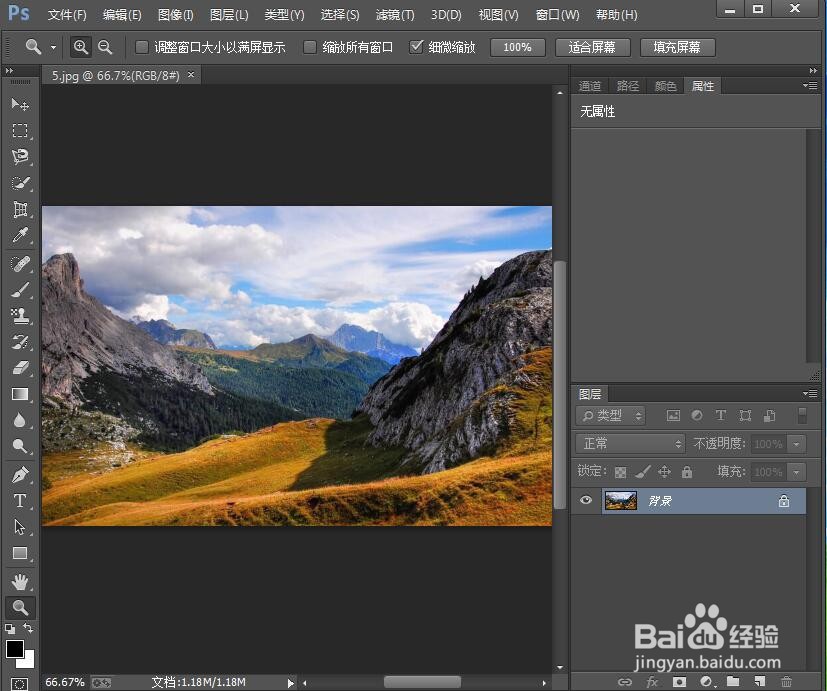827x691 pixels.
Task: Select the Lasso tool
Action: (20, 157)
